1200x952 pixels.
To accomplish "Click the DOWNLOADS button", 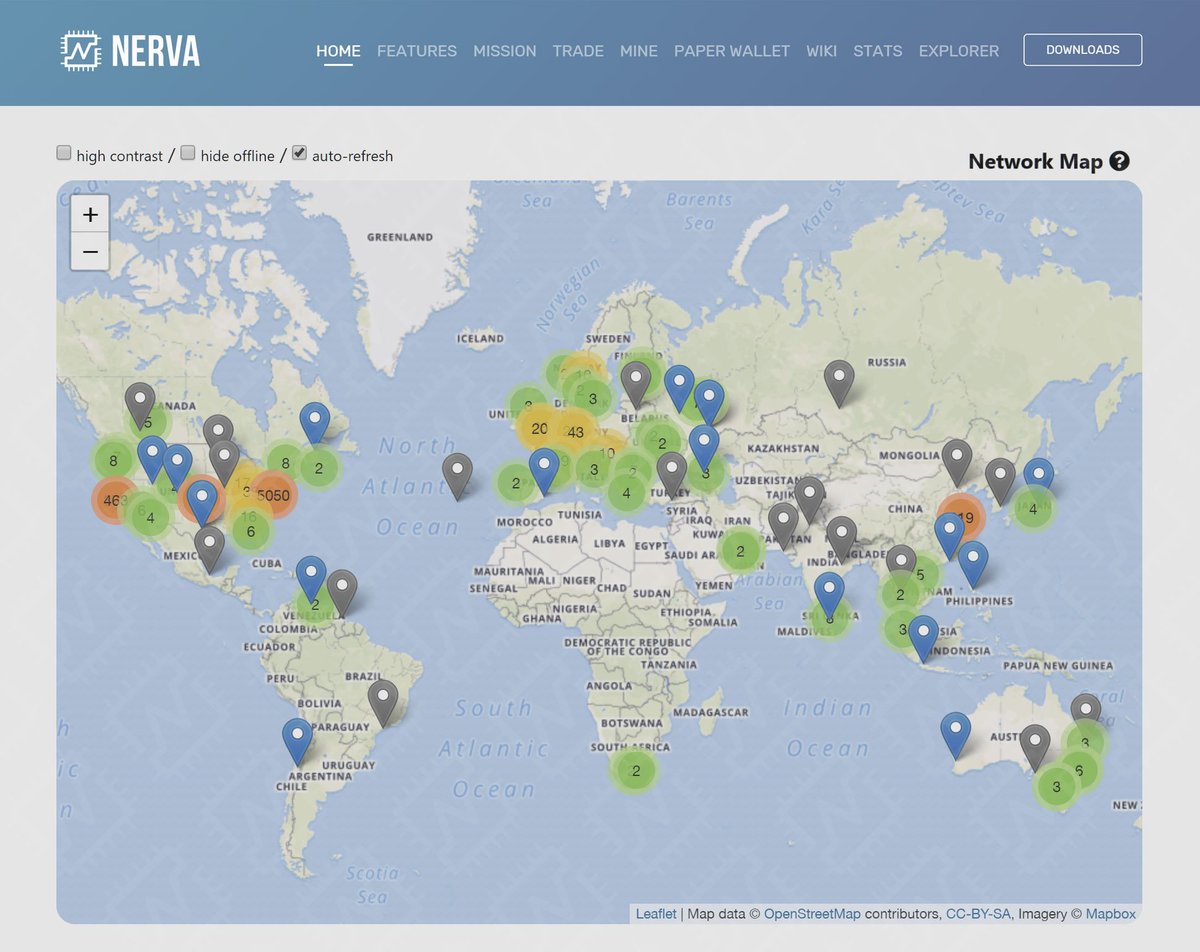I will point(1082,48).
